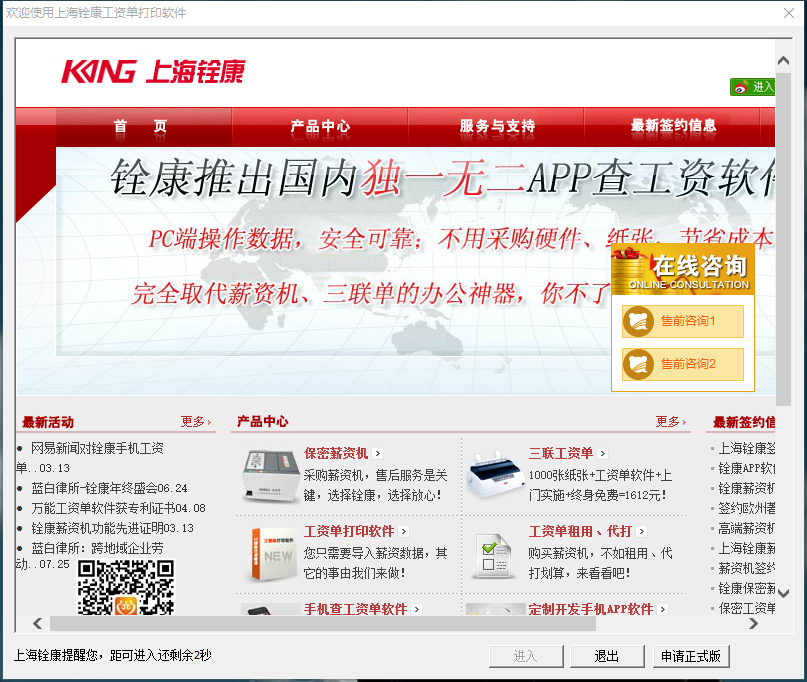Click the vertical scrollbar thumb
Image resolution: width=807 pixels, height=682 pixels.
783,239
